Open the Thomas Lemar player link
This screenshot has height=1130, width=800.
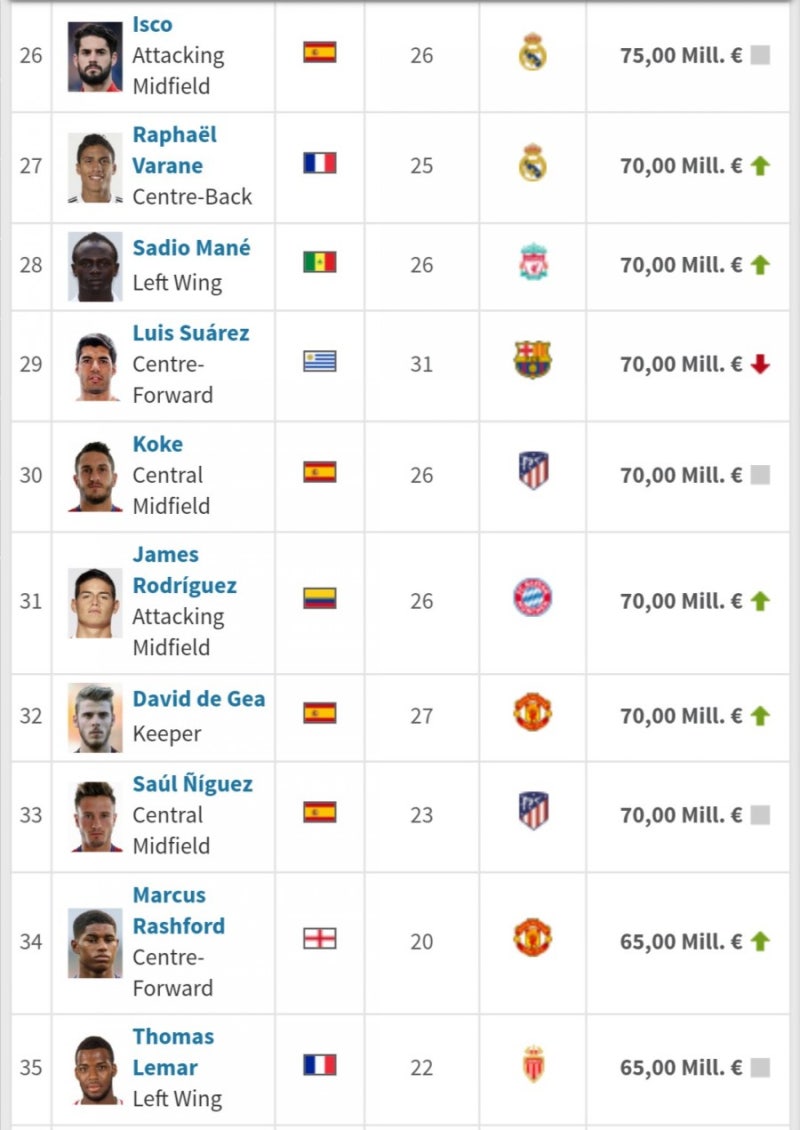pyautogui.click(x=172, y=1051)
